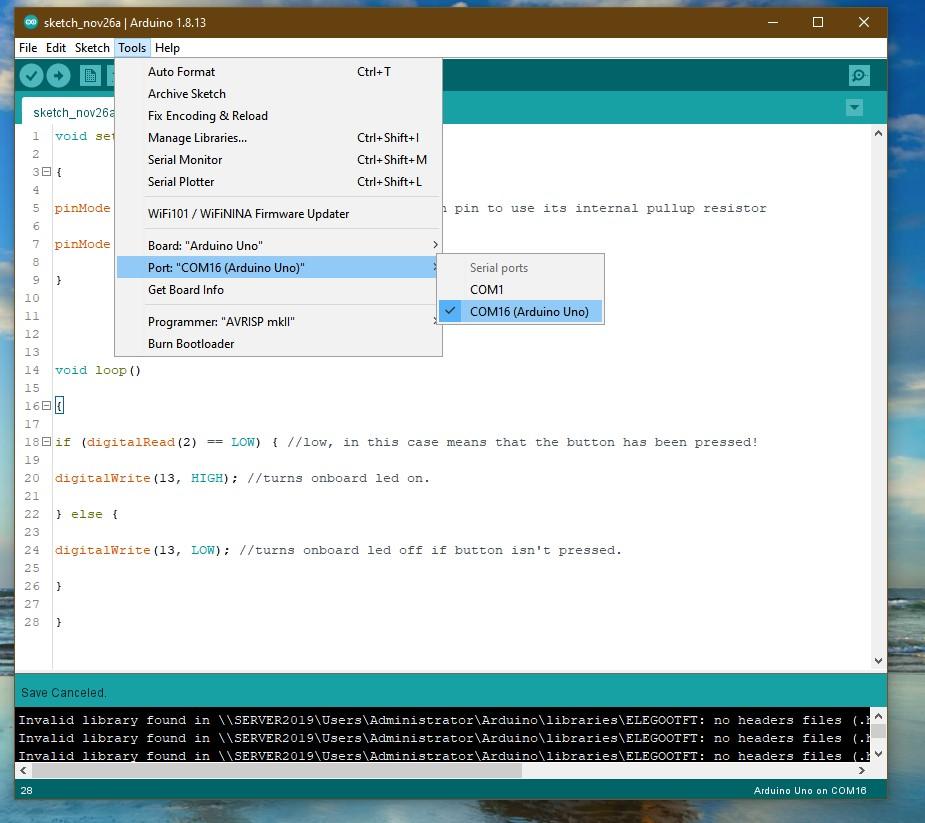Open Manage Libraries... entry

coord(278,138)
